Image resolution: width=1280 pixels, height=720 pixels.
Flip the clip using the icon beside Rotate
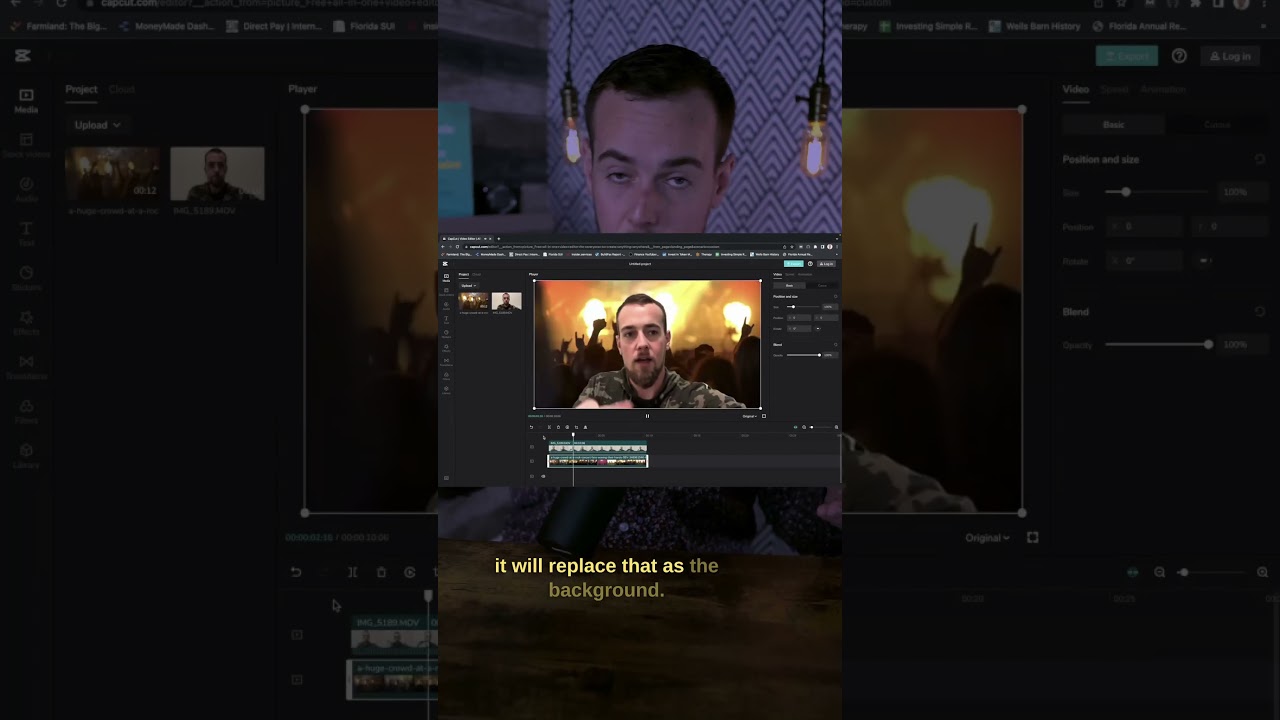pyautogui.click(x=1205, y=260)
